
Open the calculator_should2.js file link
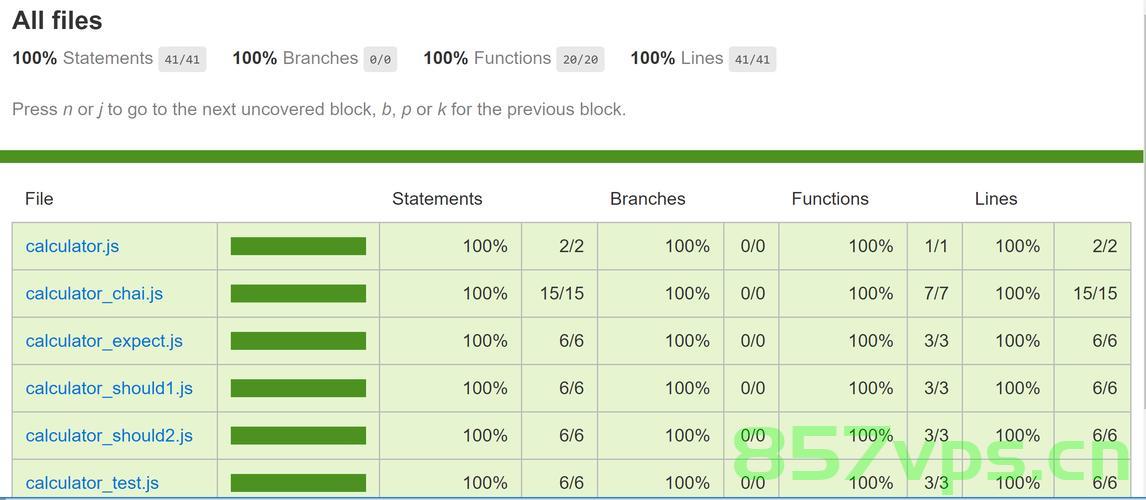tap(109, 436)
